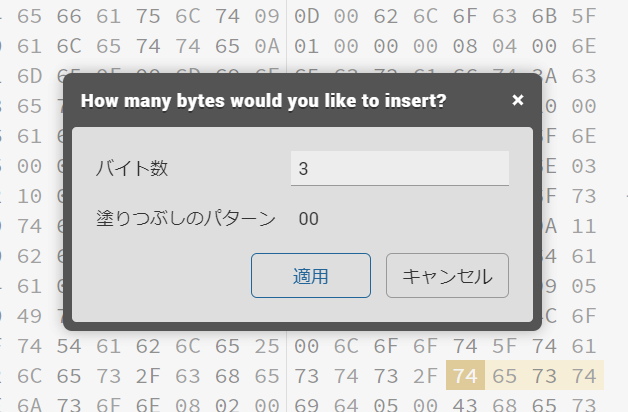Viewport: 628px width, 412px height.
Task: Close the insert bytes dialog
Action: (x=517, y=100)
